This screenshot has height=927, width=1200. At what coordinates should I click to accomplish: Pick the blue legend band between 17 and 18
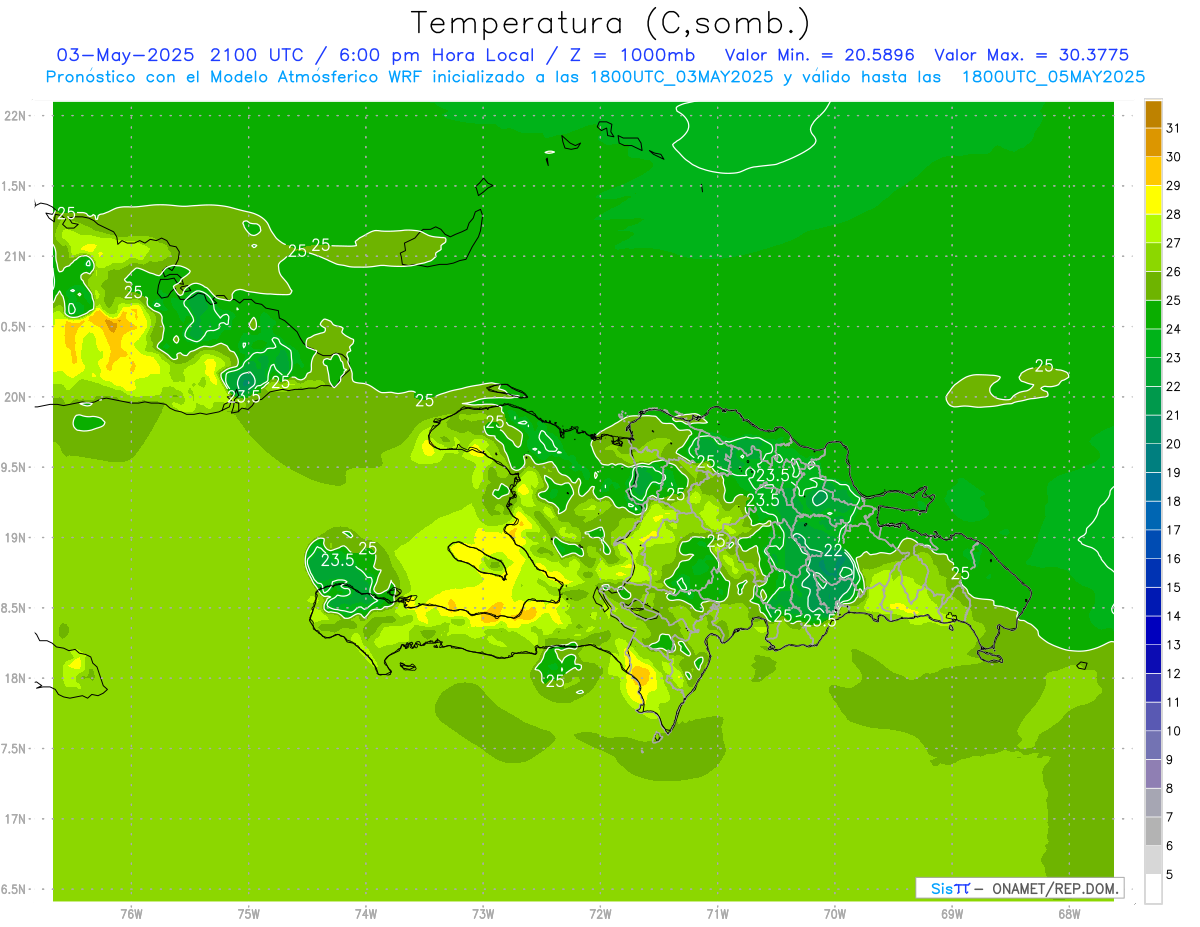click(1153, 516)
